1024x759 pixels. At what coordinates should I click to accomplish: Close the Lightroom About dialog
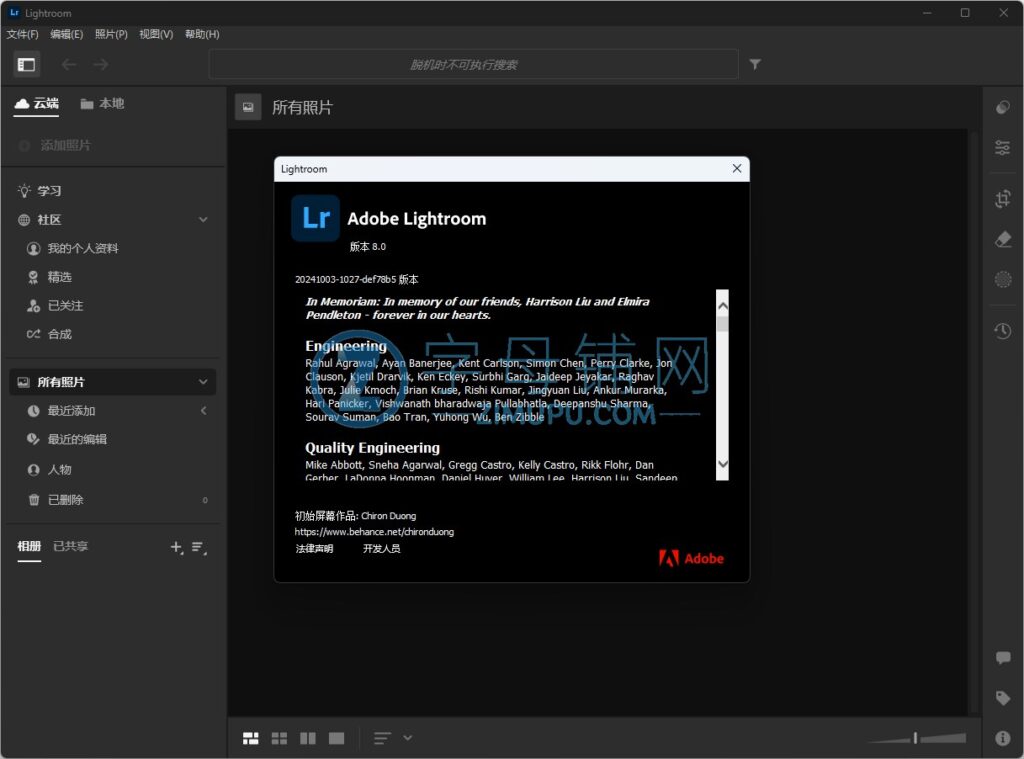click(x=737, y=169)
